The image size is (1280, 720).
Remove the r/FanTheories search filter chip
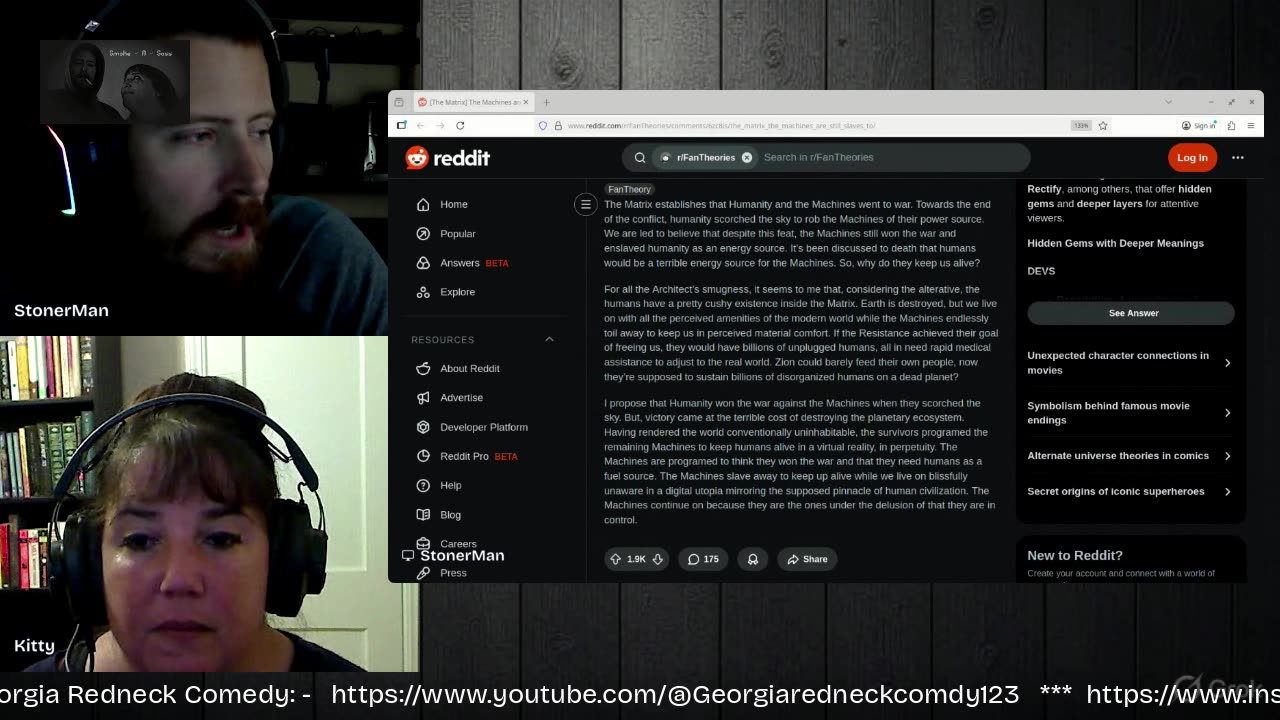[x=746, y=157]
